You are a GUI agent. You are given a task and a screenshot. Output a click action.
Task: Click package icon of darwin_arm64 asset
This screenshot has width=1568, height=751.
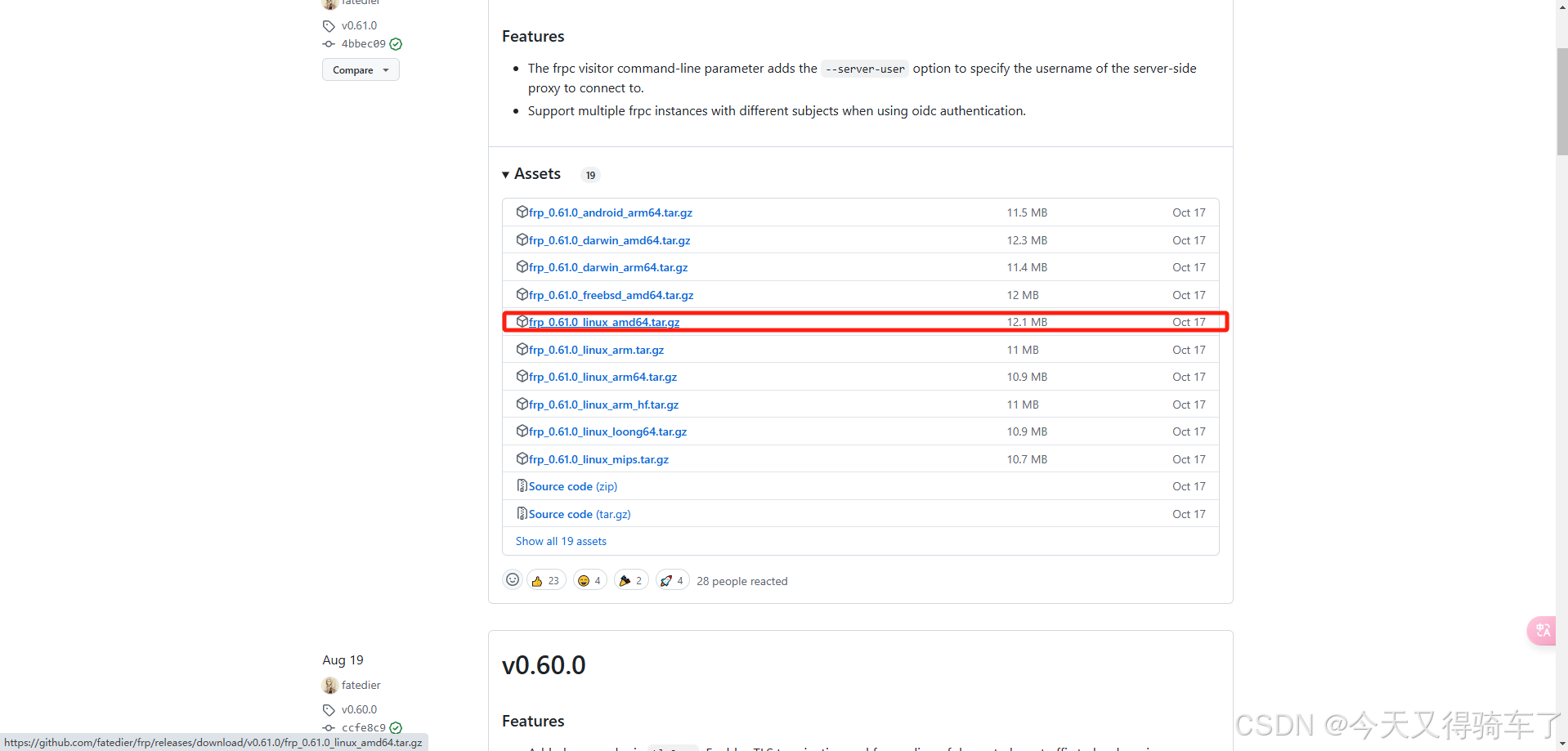(522, 266)
